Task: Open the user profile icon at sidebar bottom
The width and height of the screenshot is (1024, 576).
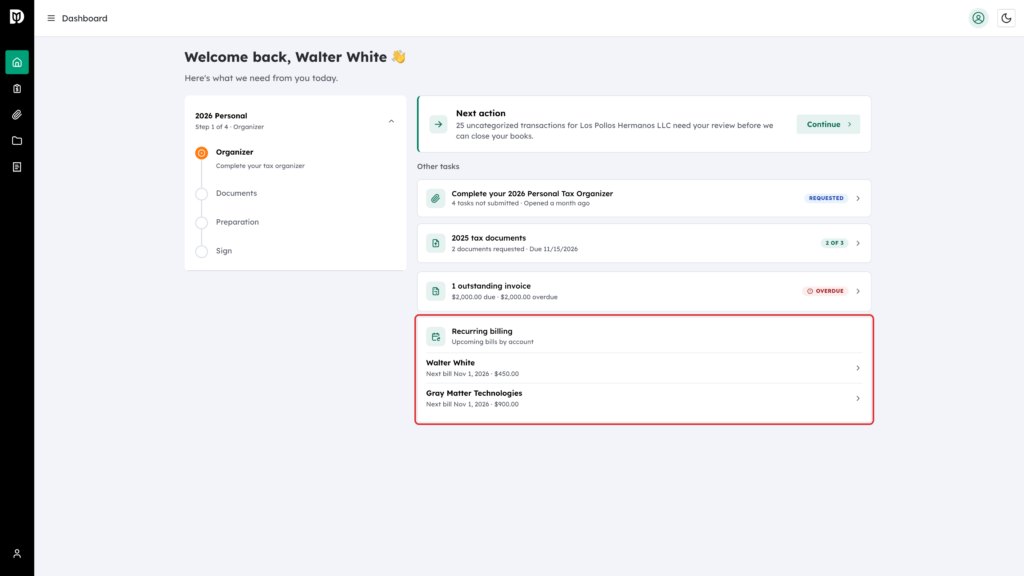Action: 17,554
